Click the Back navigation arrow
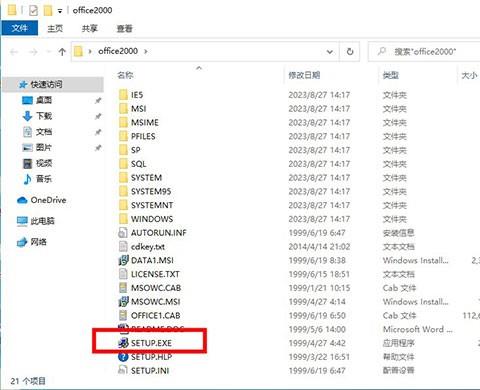 [14, 52]
